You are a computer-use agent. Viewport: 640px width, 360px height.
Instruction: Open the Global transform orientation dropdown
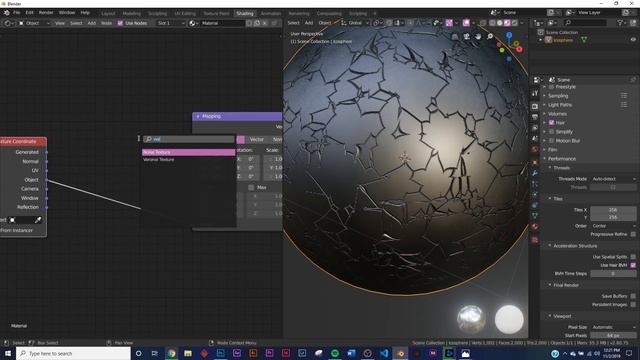pos(354,23)
